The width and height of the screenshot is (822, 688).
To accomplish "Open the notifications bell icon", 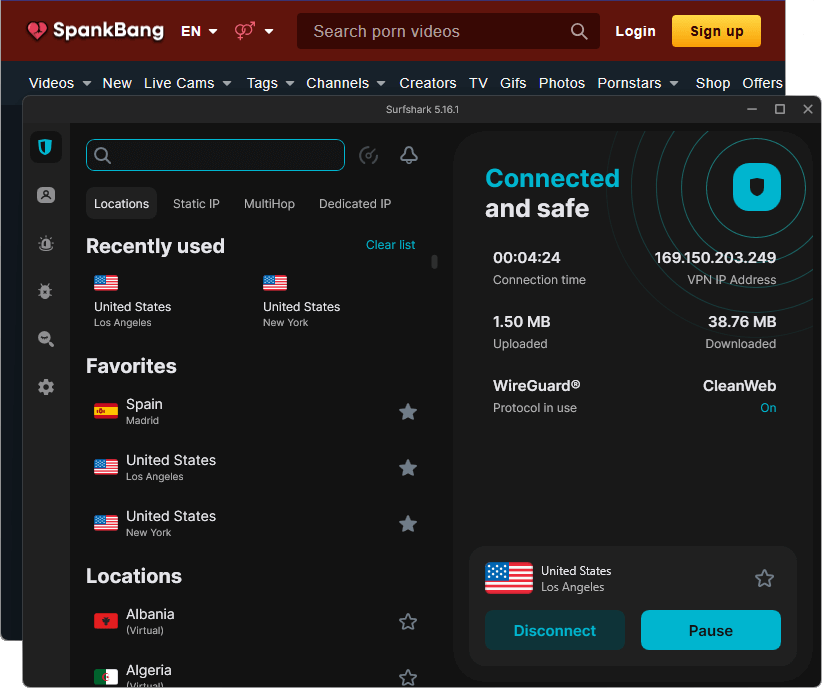I will click(409, 155).
